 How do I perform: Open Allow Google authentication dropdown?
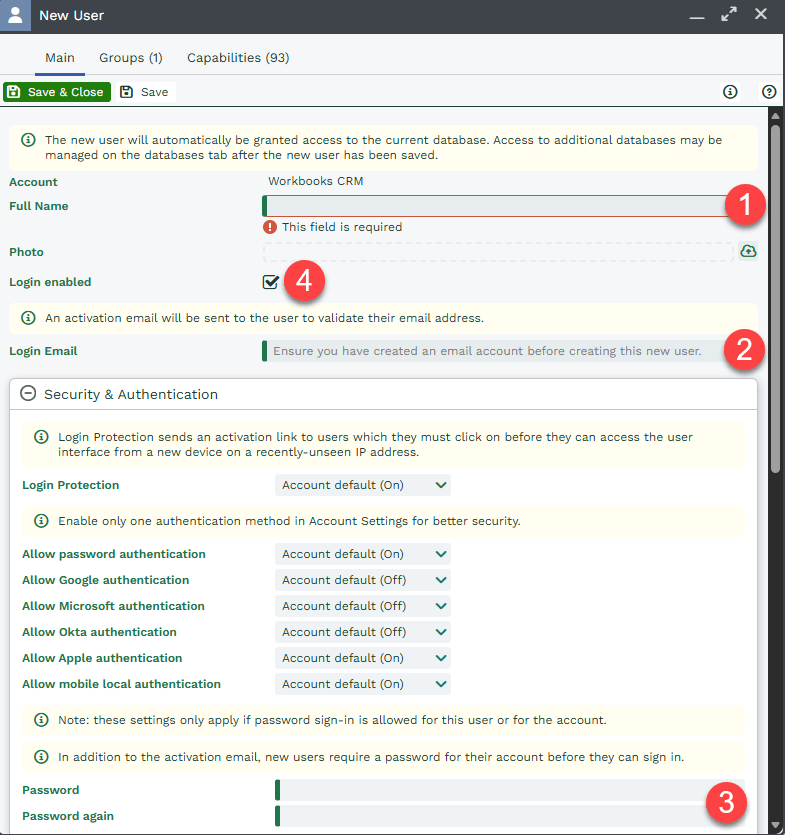tap(362, 580)
